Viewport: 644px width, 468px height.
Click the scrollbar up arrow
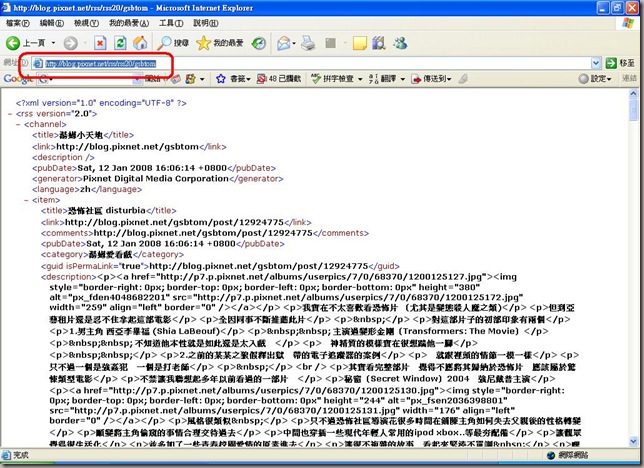(x=633, y=93)
